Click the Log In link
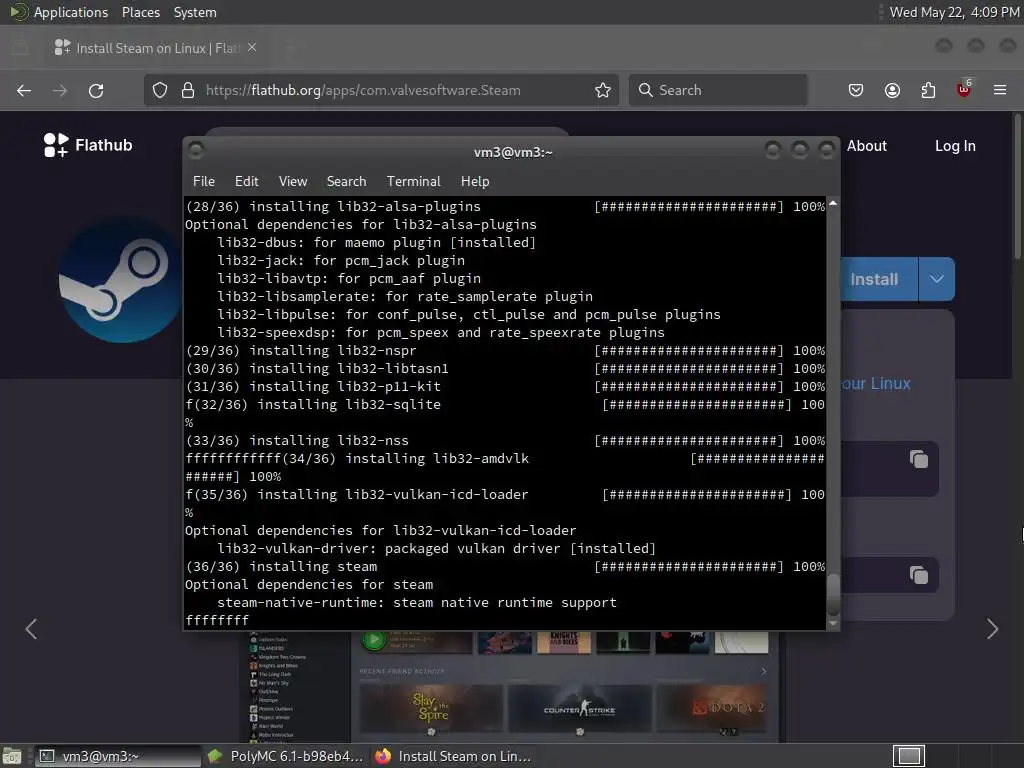Image resolution: width=1024 pixels, height=768 pixels. click(x=955, y=146)
